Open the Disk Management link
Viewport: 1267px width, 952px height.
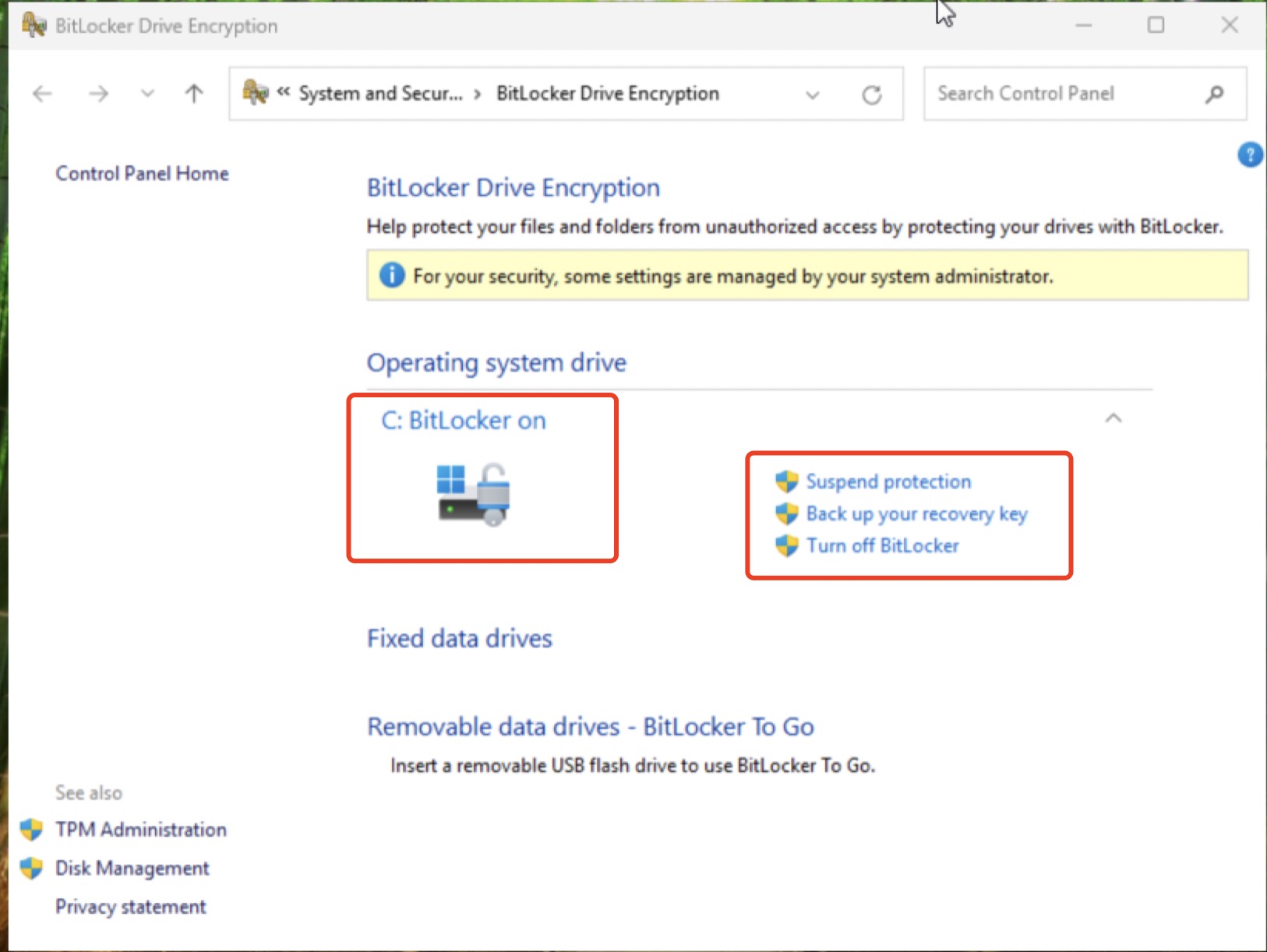coord(132,868)
